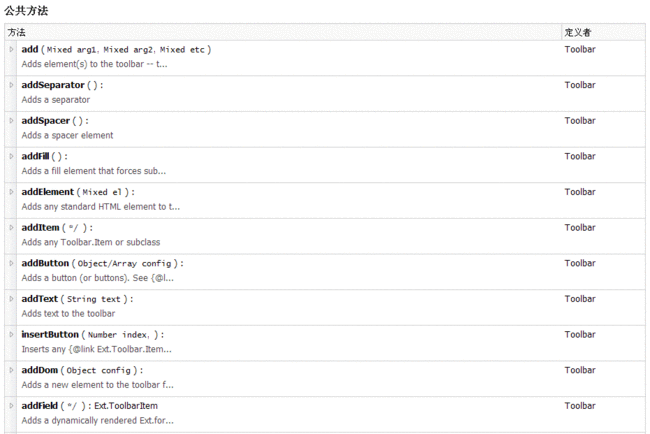
Task: Expand the addSpacer row triangle
Action: (11, 121)
